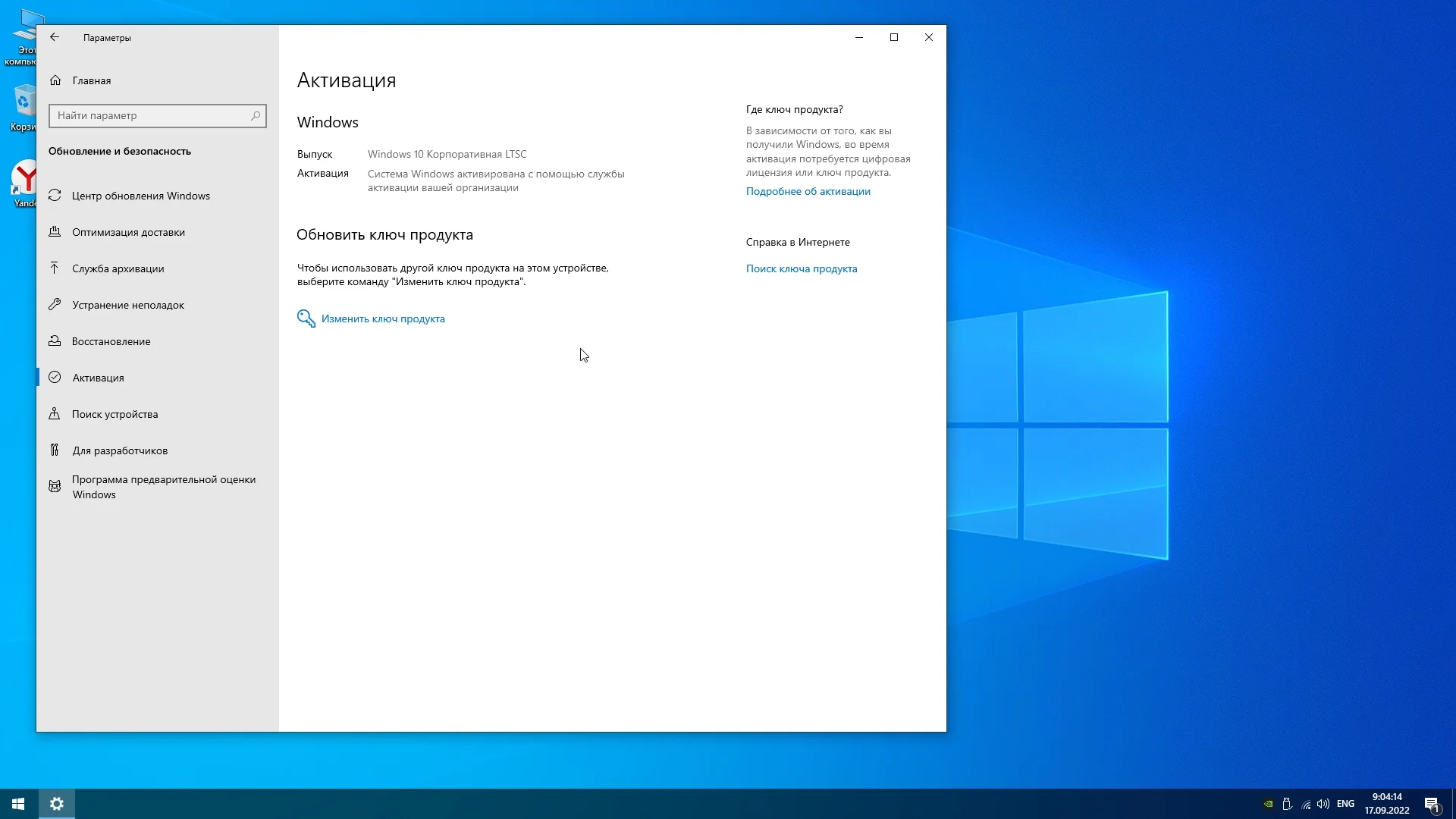Image resolution: width=1456 pixels, height=819 pixels.
Task: Open Служба архивации section
Action: 118,268
